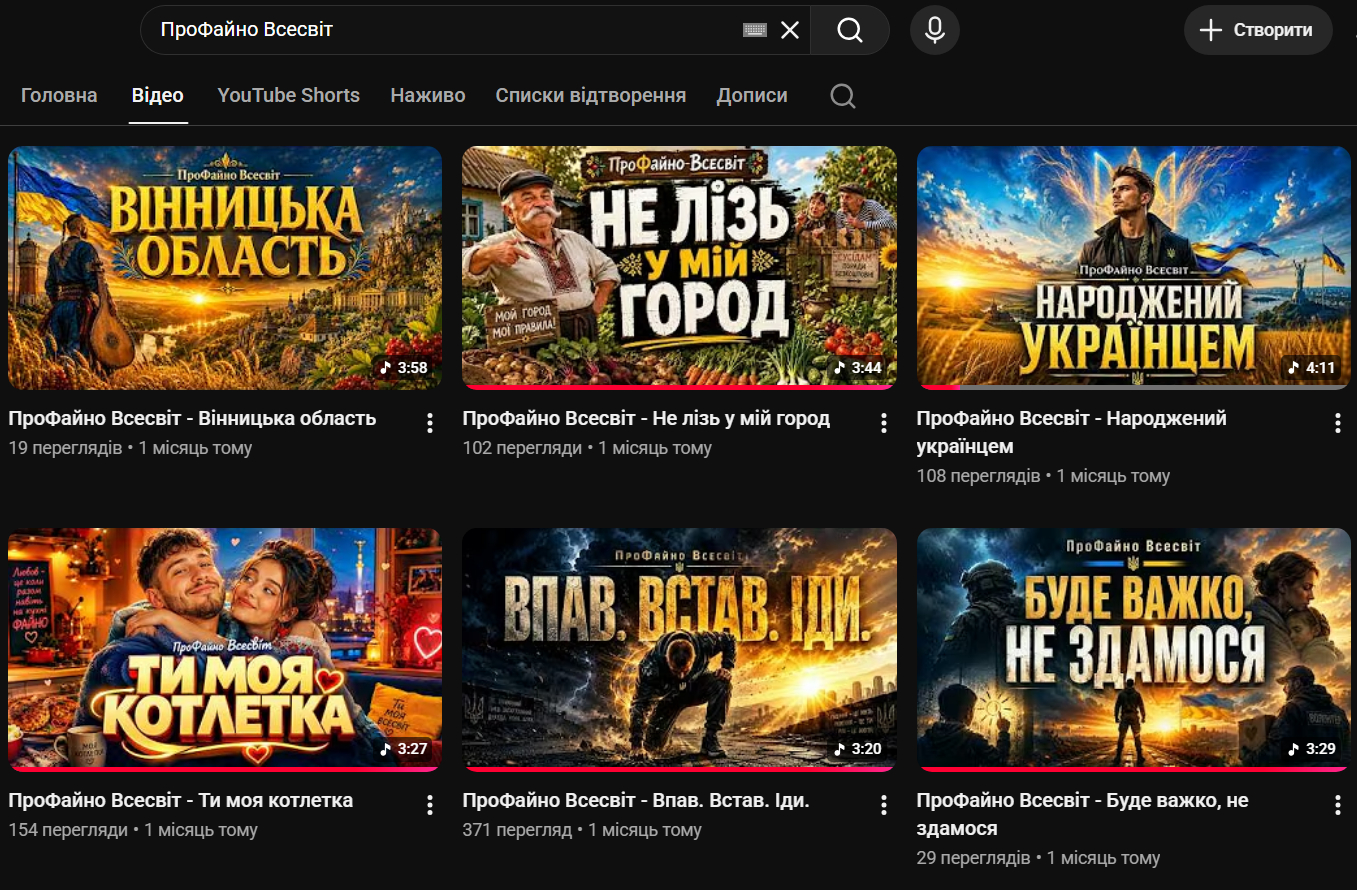Open options menu for Народжений українцем video
The image size is (1357, 890).
pyautogui.click(x=1338, y=423)
